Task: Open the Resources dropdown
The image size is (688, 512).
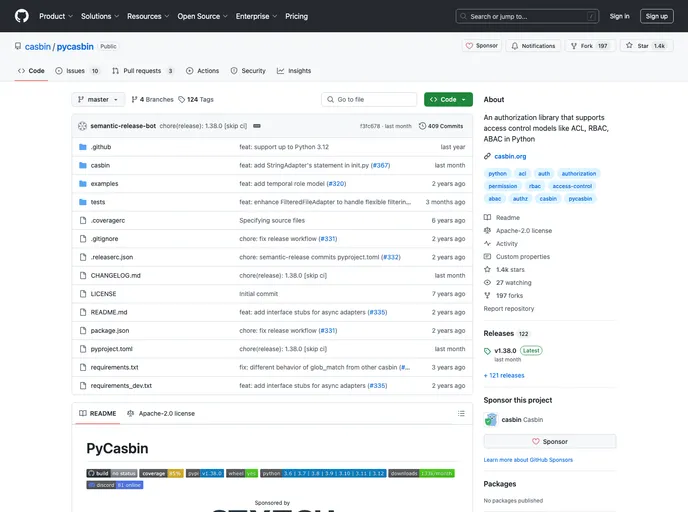Action: pos(148,16)
